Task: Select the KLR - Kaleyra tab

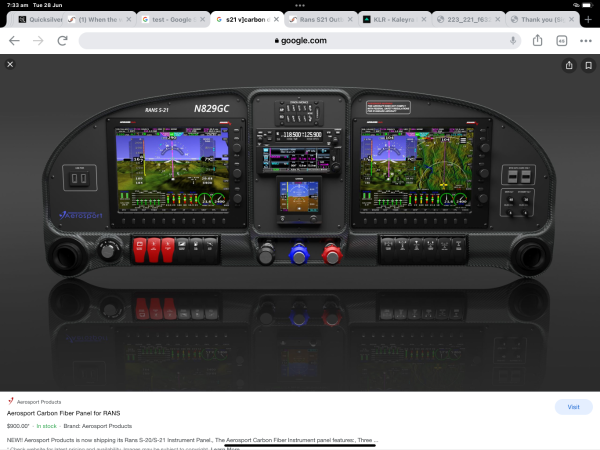Action: click(390, 19)
